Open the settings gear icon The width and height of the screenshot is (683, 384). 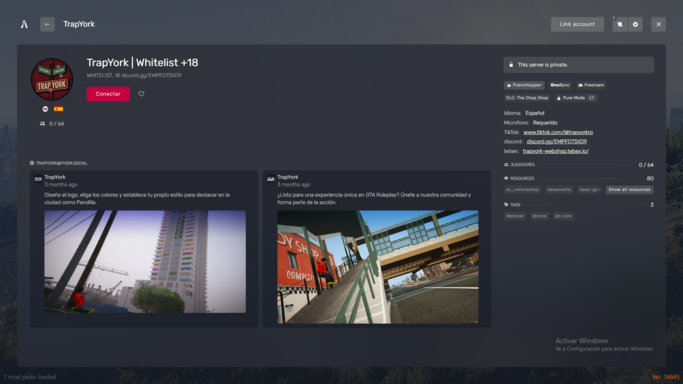pyautogui.click(x=635, y=24)
